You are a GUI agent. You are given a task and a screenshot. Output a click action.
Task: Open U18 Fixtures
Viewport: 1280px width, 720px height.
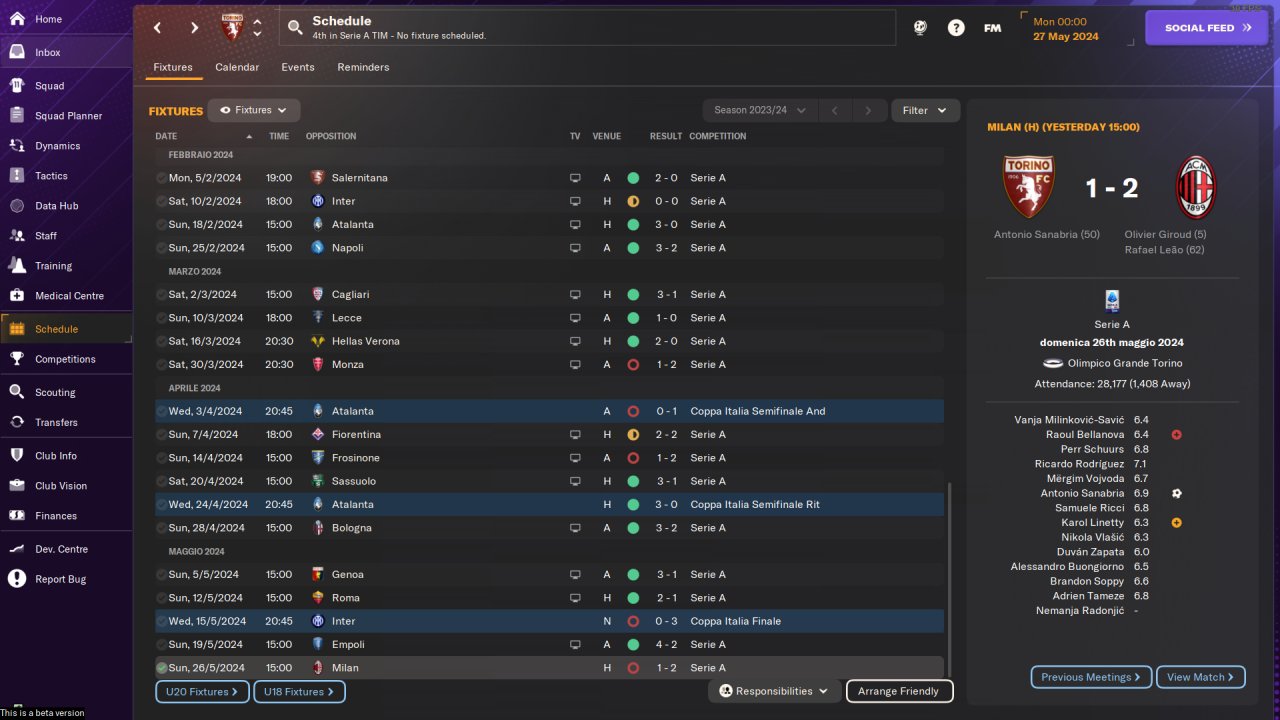299,691
